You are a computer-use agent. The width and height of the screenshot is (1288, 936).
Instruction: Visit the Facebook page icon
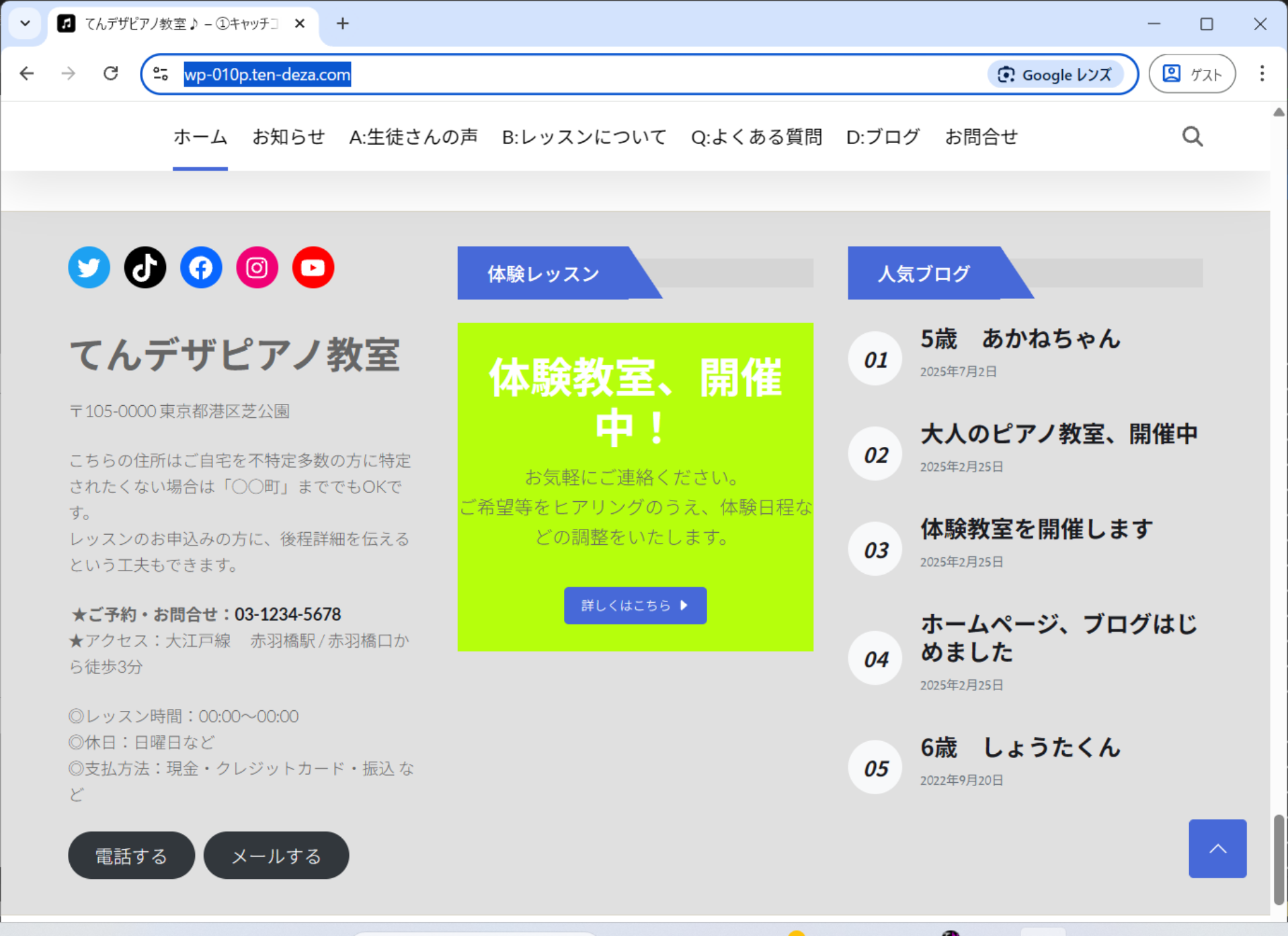pos(201,268)
